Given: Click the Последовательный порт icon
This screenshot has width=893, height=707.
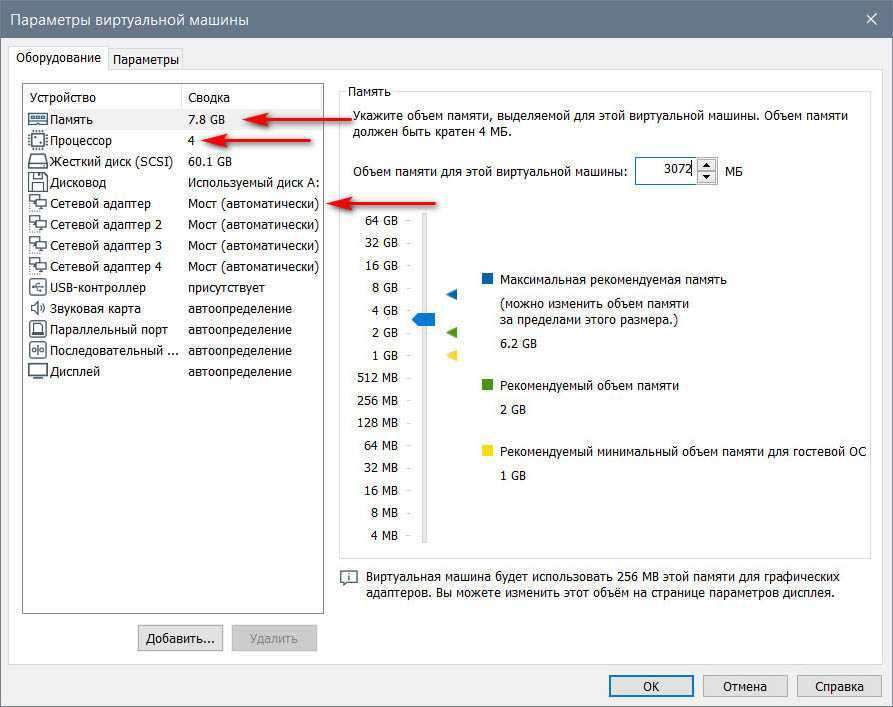Looking at the screenshot, I should (37, 351).
